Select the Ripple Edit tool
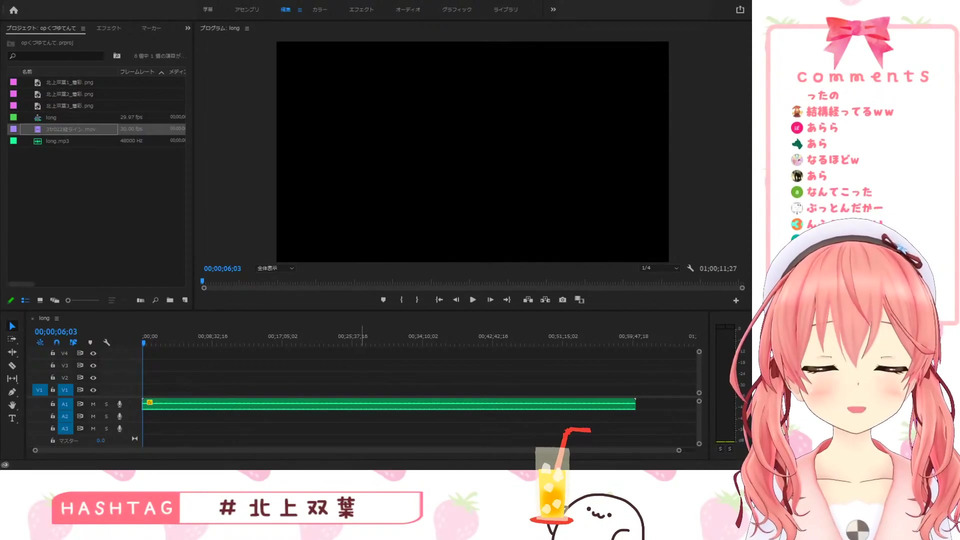 12,352
